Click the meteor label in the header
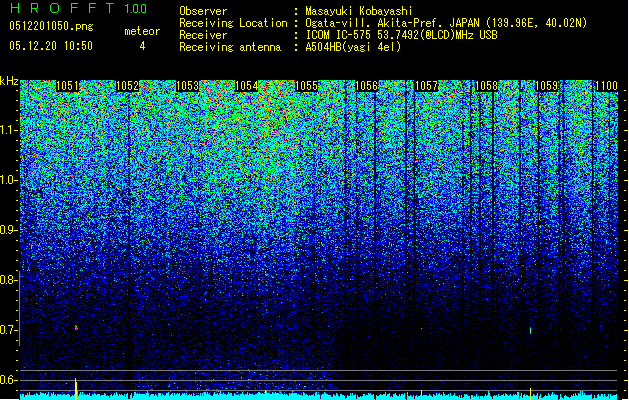 142,31
